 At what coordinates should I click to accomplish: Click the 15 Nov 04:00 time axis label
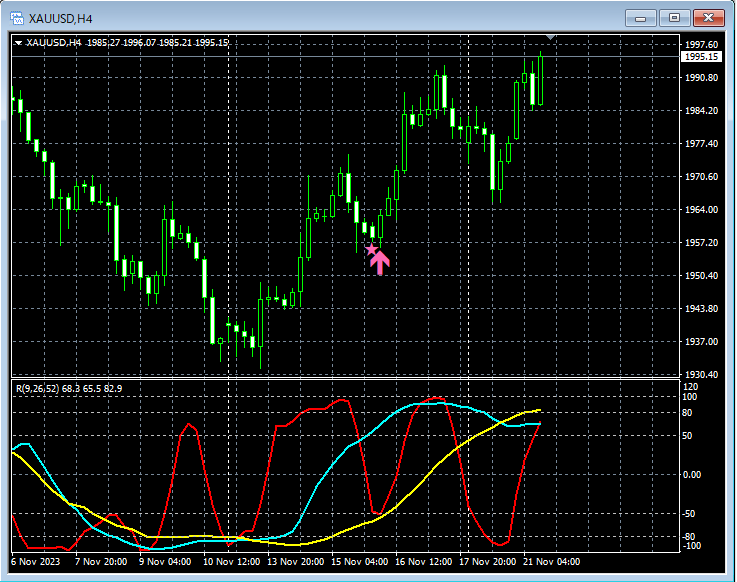[360, 562]
